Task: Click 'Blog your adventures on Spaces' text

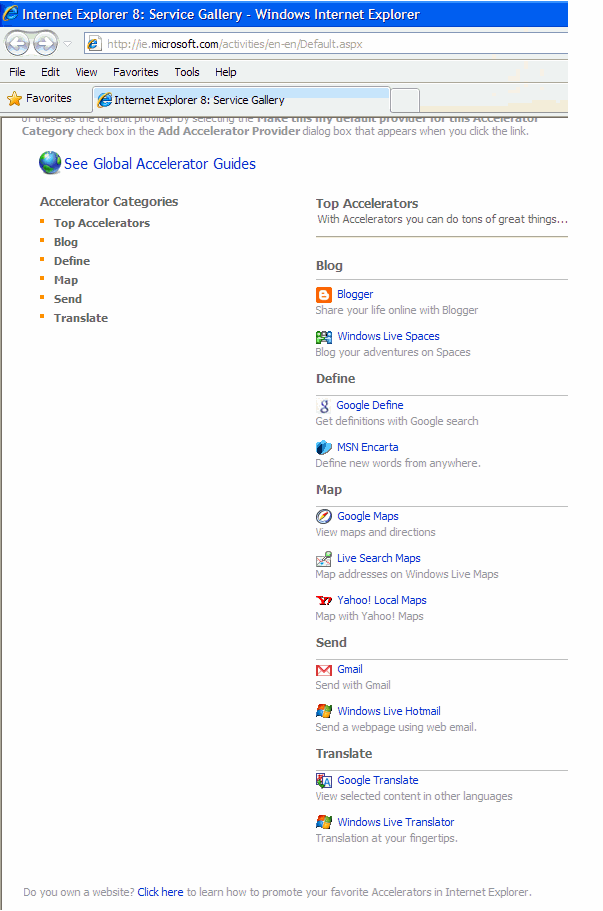Action: pos(393,352)
